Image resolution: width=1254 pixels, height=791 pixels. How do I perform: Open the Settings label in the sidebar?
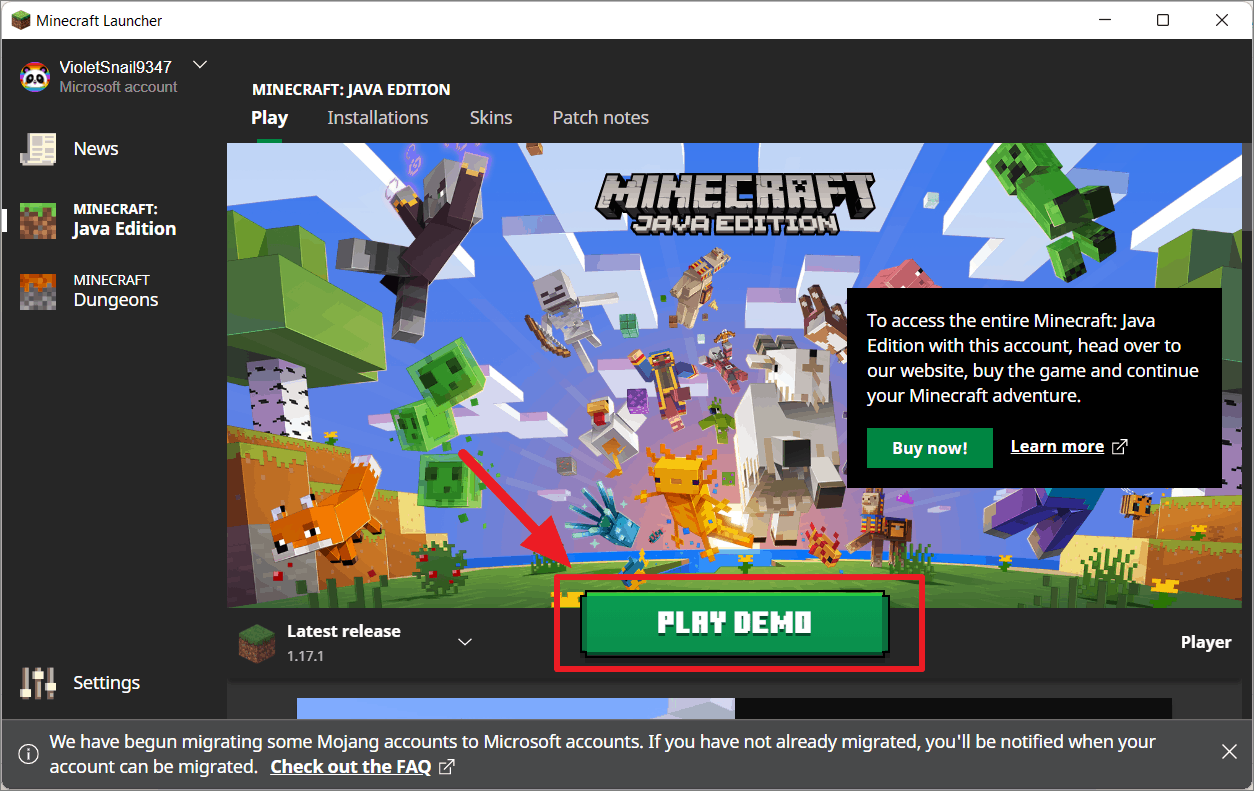106,683
